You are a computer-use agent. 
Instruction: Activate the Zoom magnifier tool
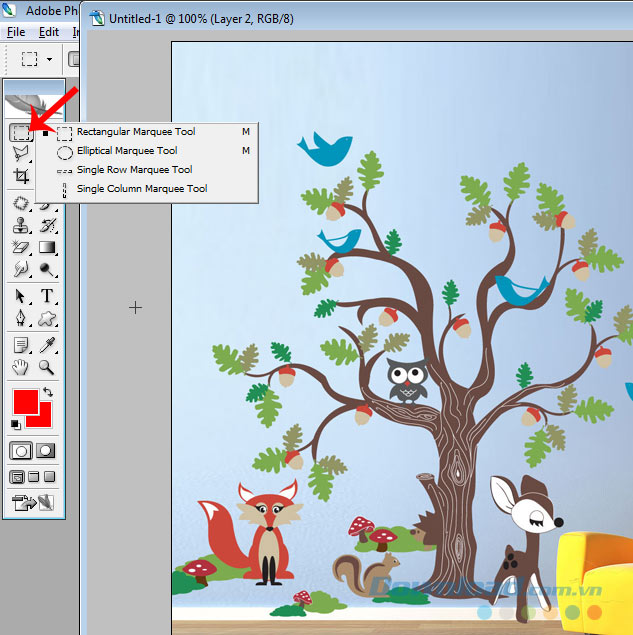click(46, 367)
